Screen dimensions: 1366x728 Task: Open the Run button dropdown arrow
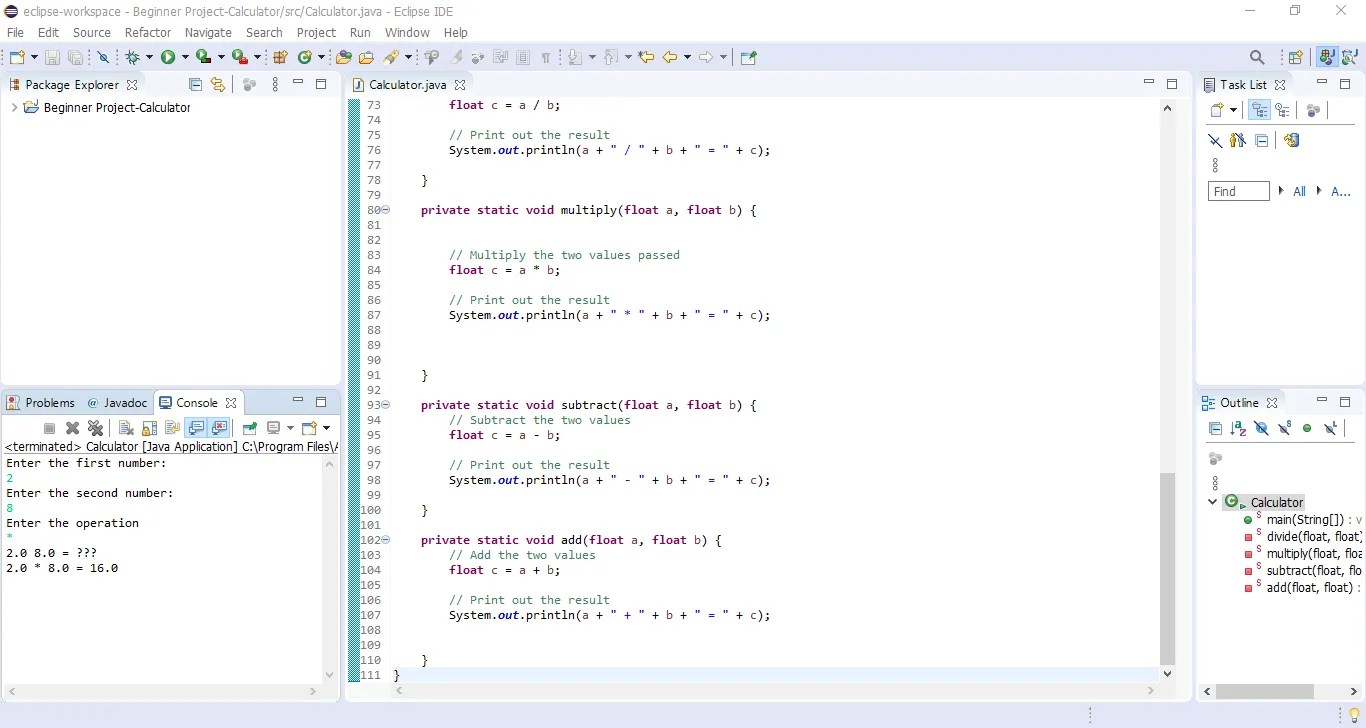tap(185, 57)
